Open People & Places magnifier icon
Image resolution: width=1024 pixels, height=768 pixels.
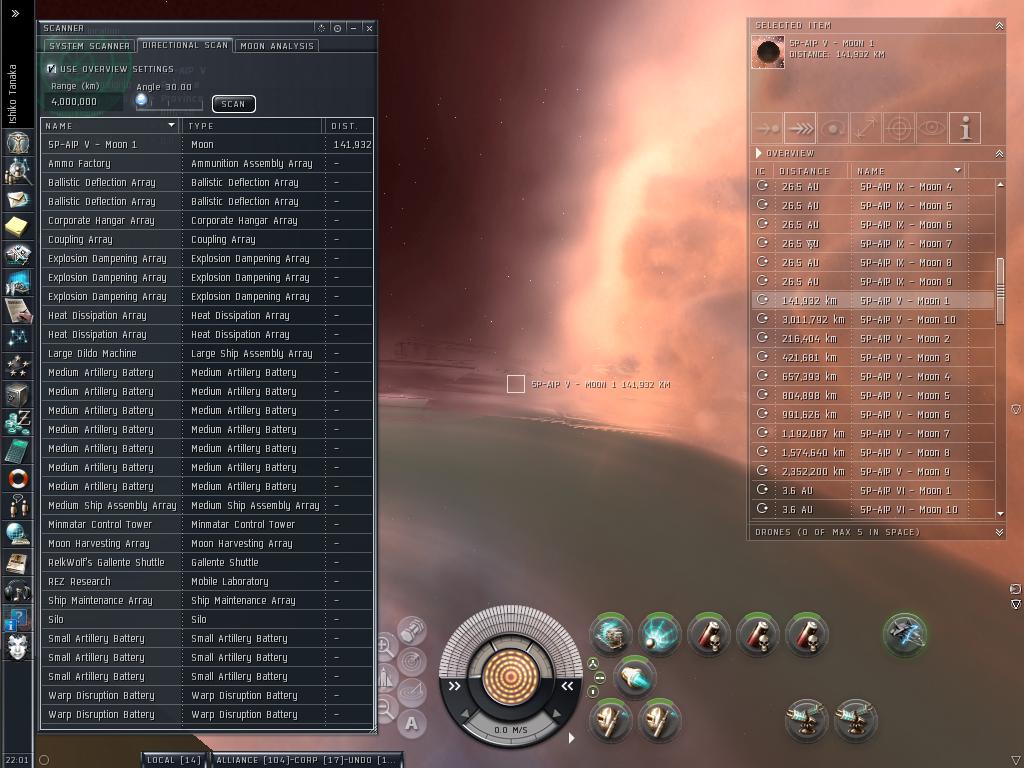(18, 170)
